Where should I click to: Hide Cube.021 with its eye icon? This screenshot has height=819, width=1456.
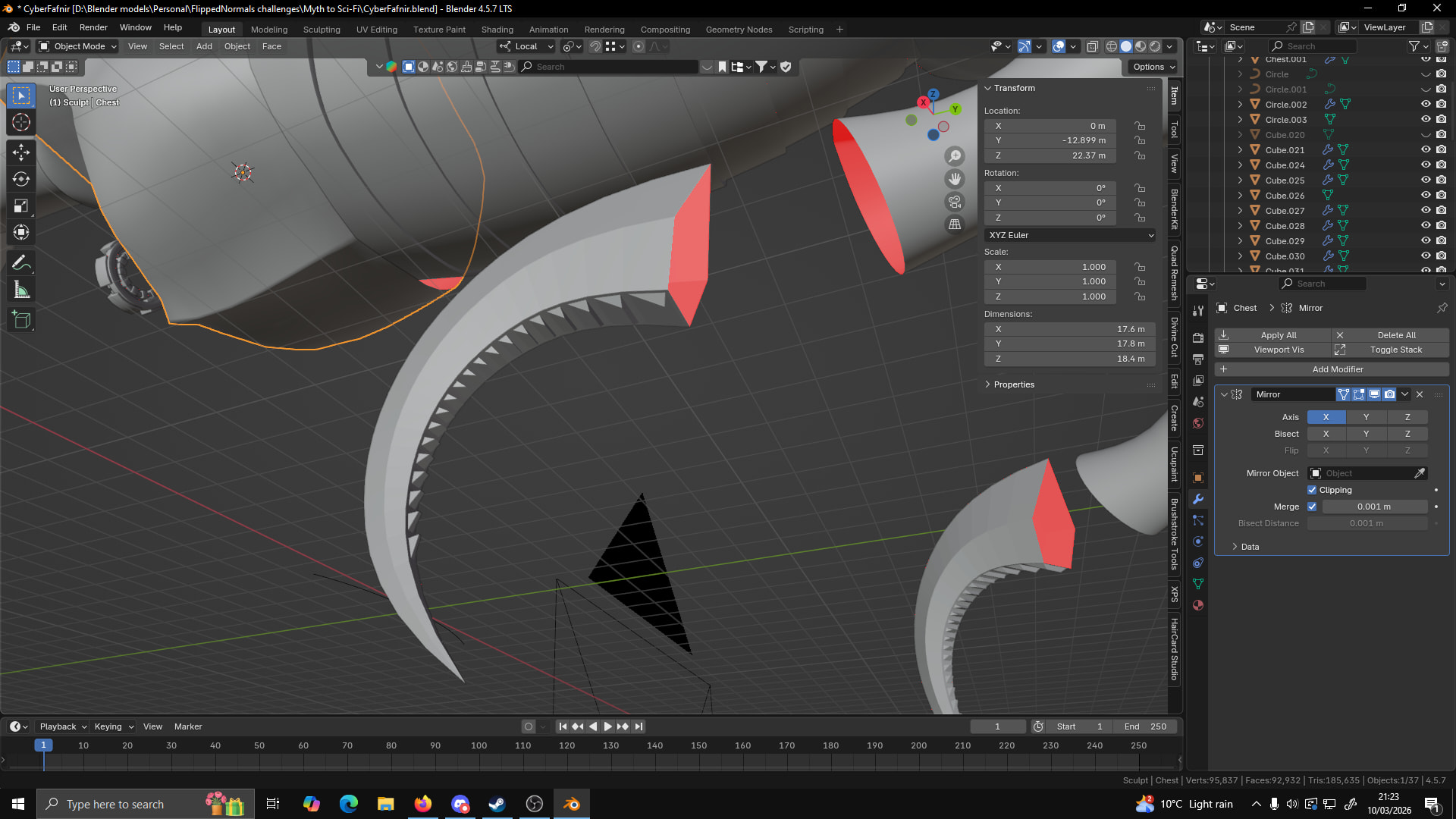coord(1425,150)
